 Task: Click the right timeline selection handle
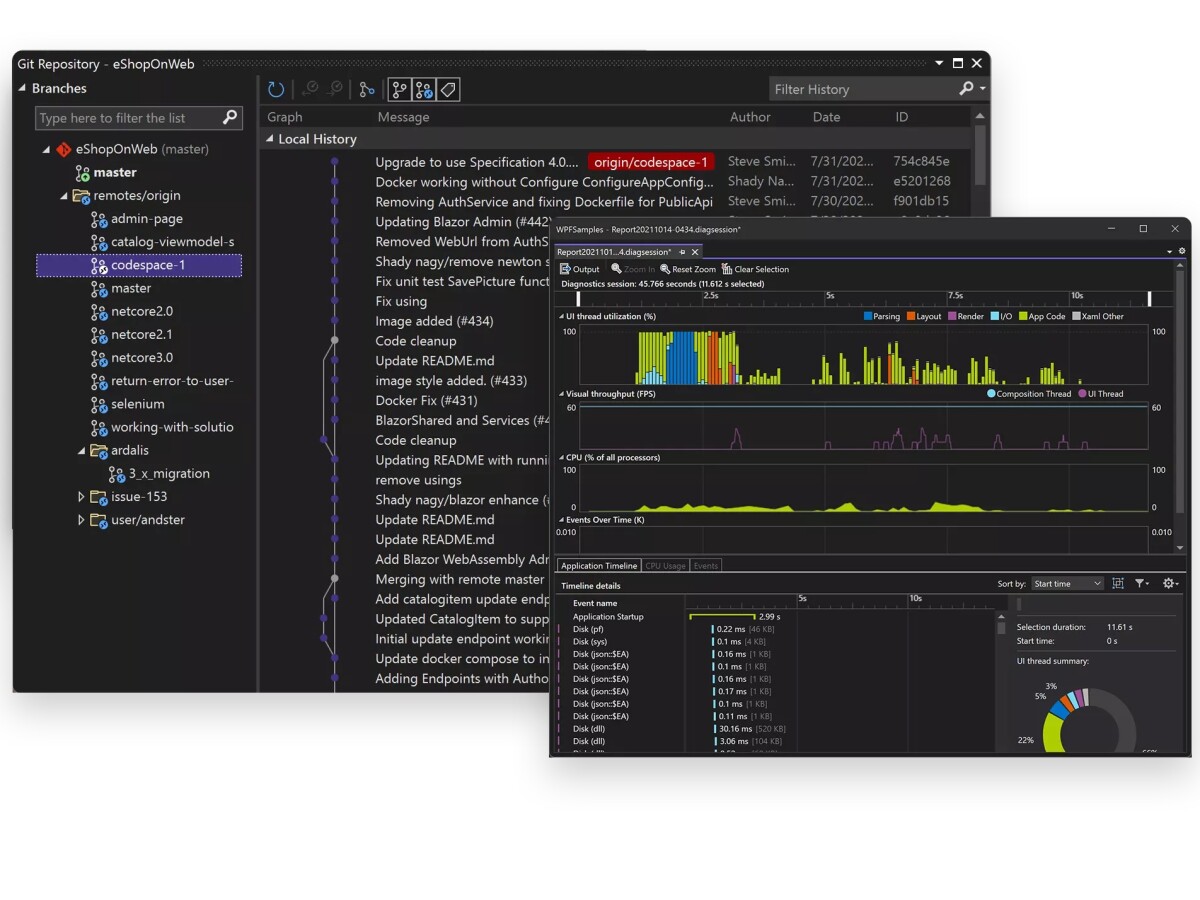pos(1149,298)
